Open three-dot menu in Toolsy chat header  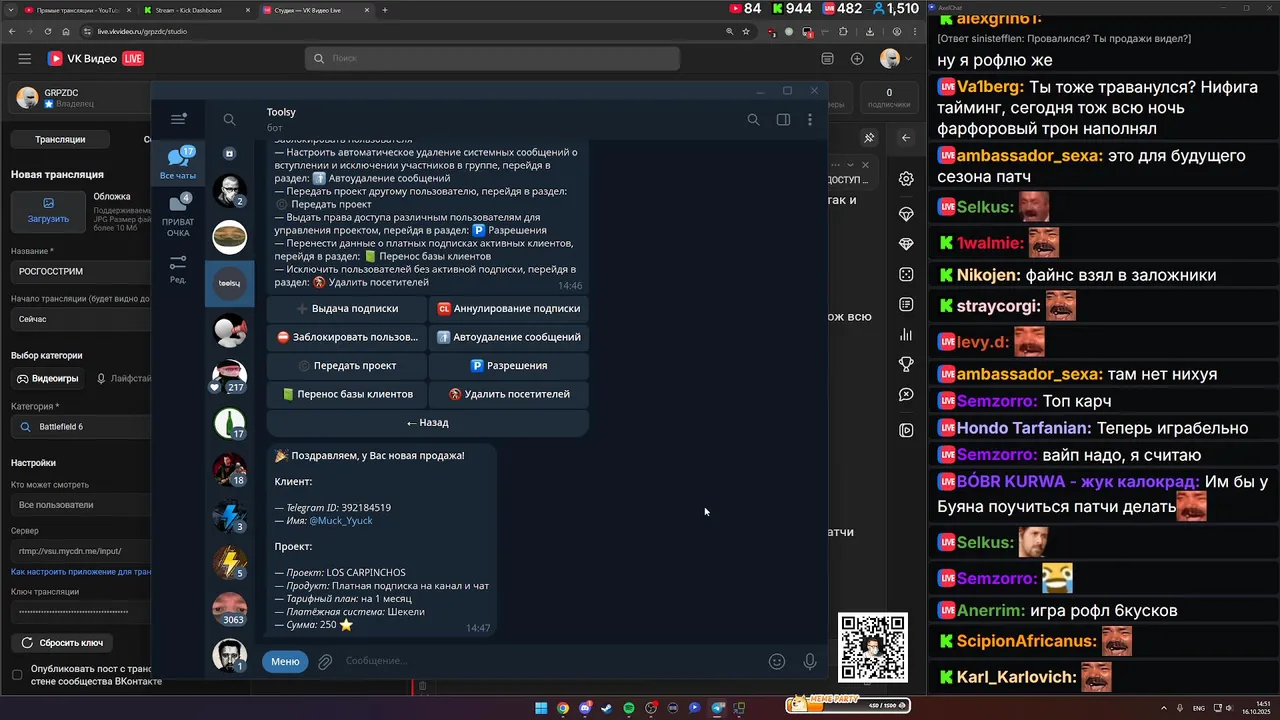coord(810,120)
